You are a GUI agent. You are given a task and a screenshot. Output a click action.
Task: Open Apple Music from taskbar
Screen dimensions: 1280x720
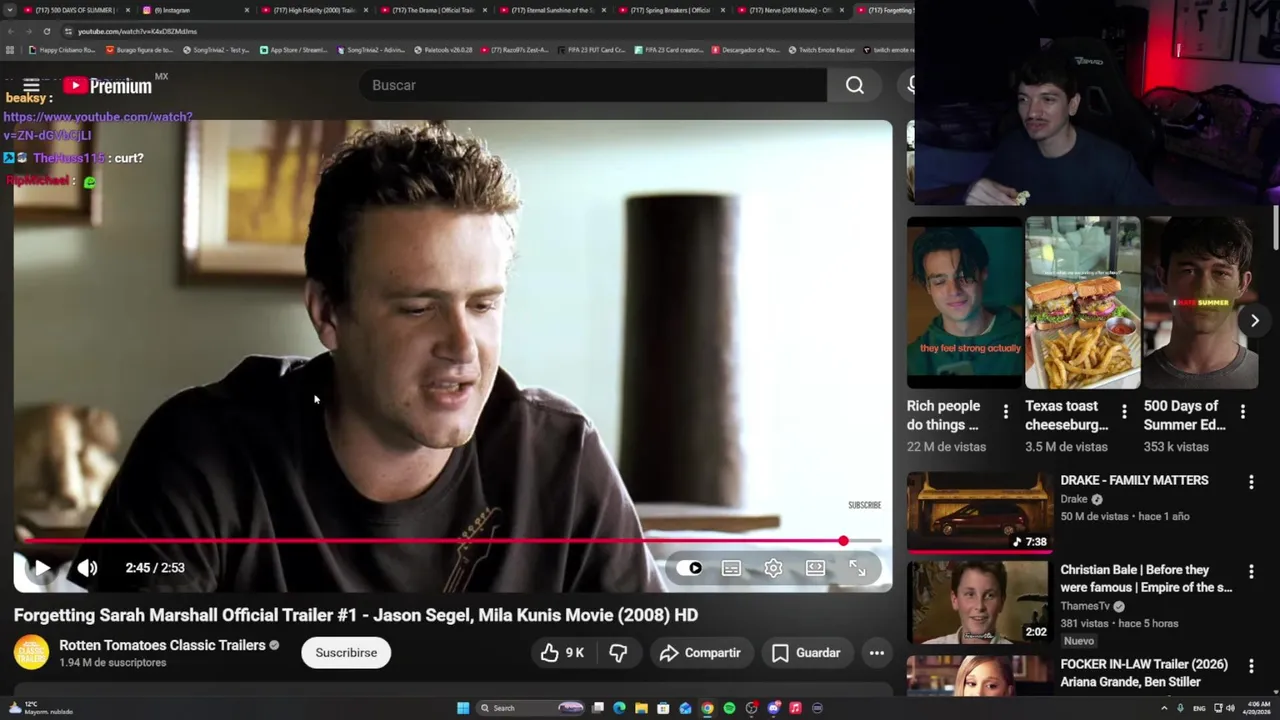[x=795, y=708]
